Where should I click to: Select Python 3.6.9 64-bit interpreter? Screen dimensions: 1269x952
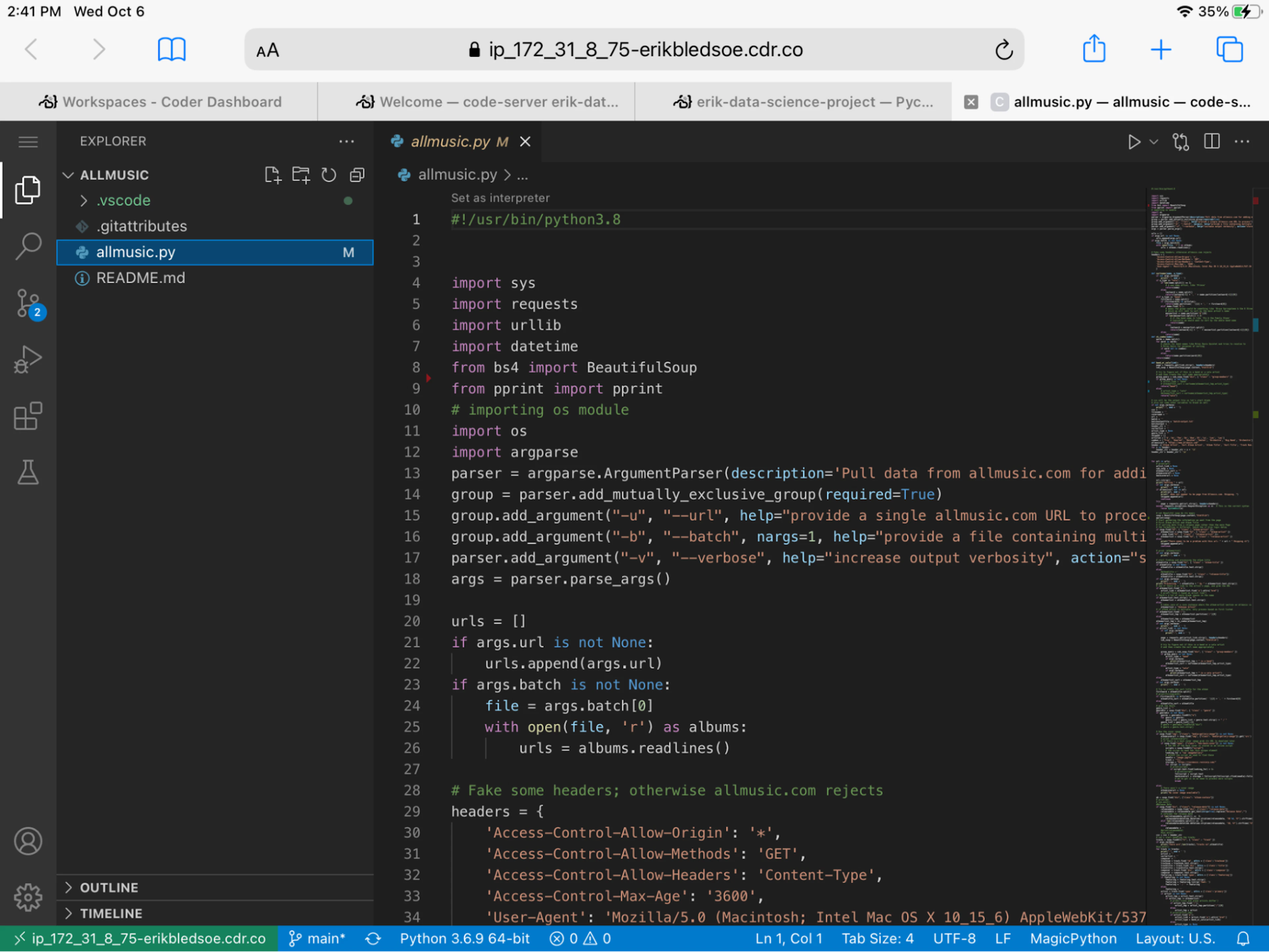[x=465, y=939]
